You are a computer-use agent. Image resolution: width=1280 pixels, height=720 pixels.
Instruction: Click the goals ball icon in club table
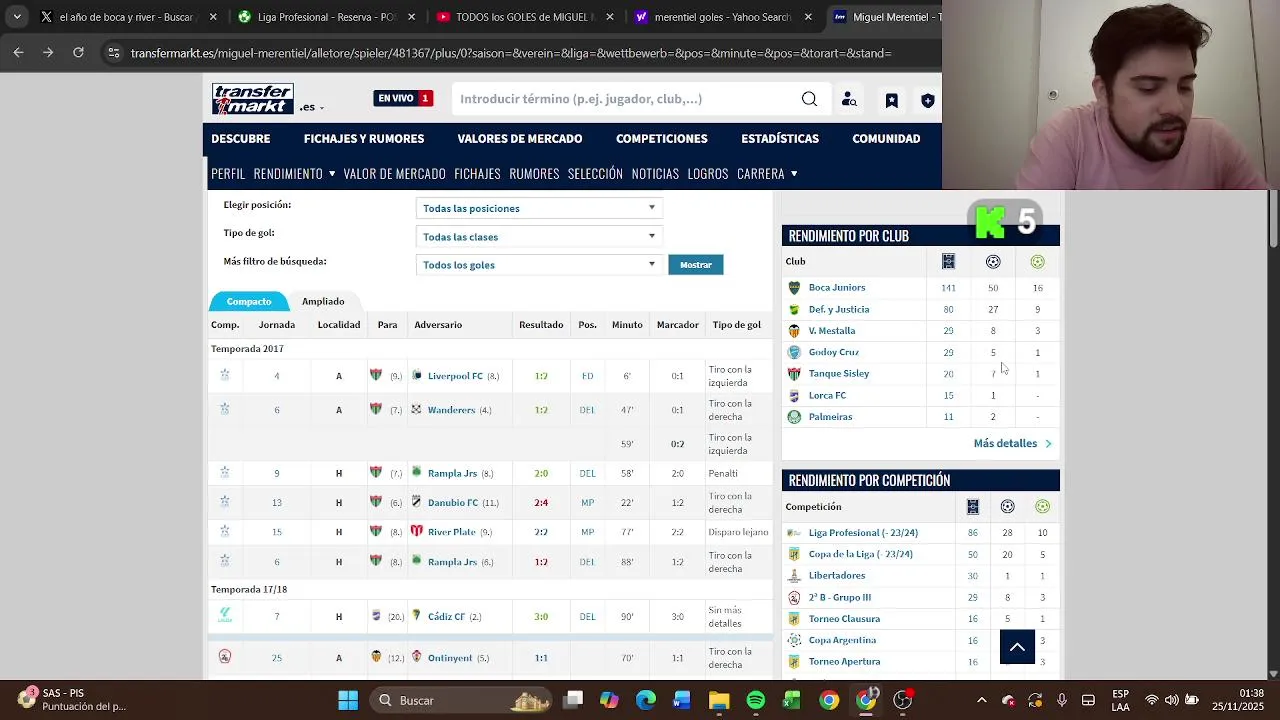993,262
